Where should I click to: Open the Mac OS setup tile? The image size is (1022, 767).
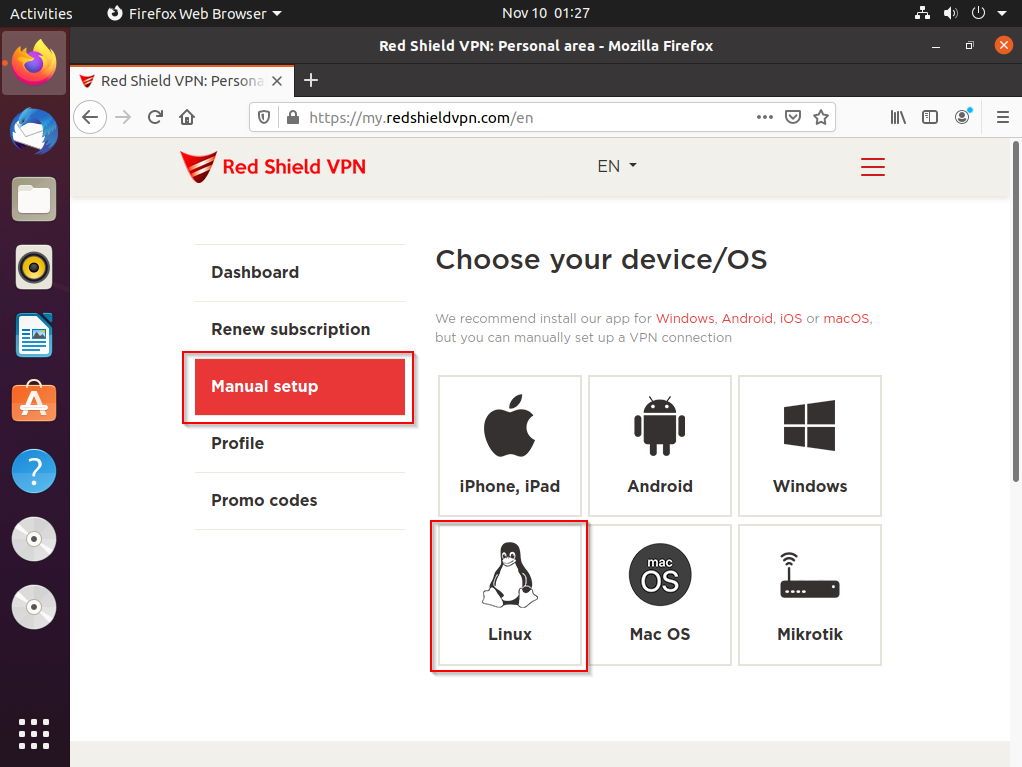[x=659, y=595]
